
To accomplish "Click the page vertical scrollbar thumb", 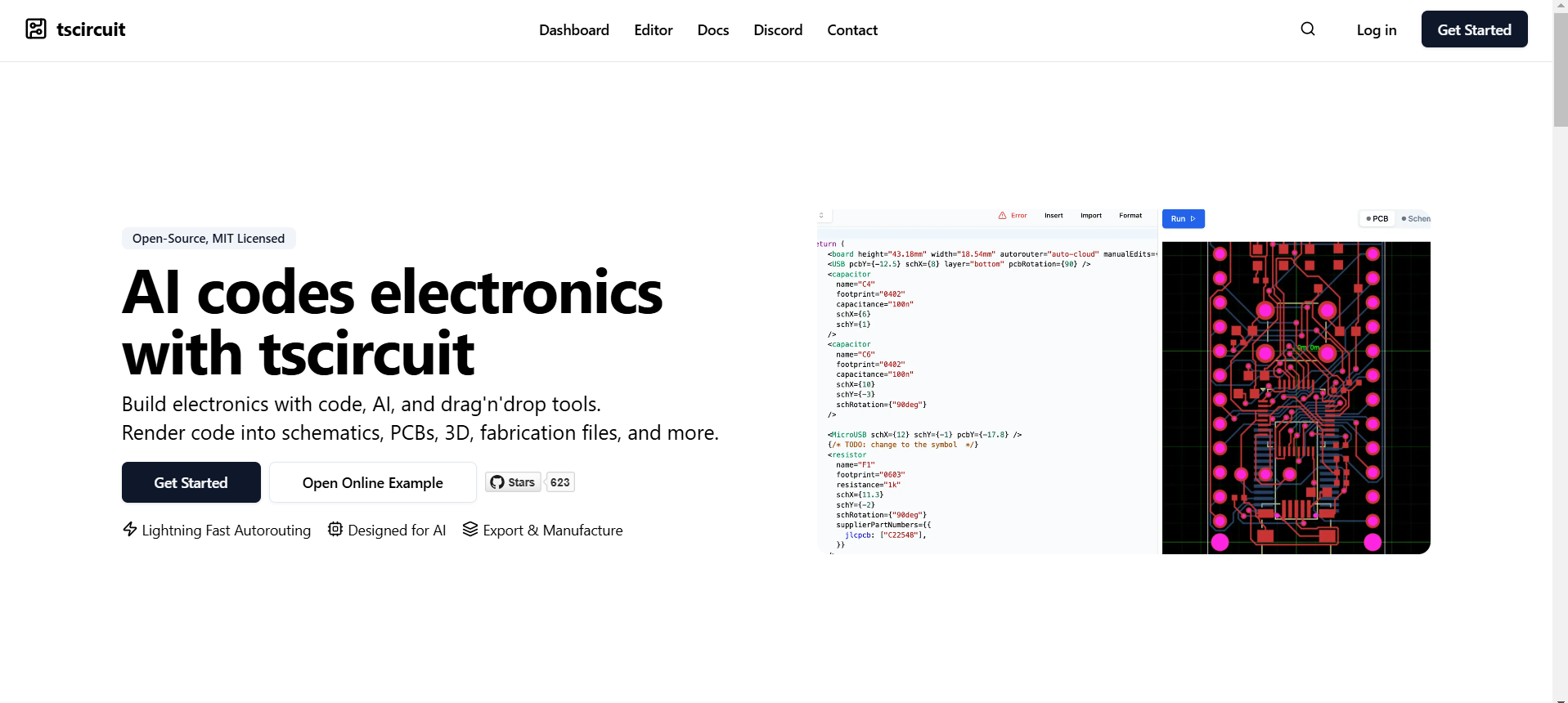I will click(x=1561, y=70).
